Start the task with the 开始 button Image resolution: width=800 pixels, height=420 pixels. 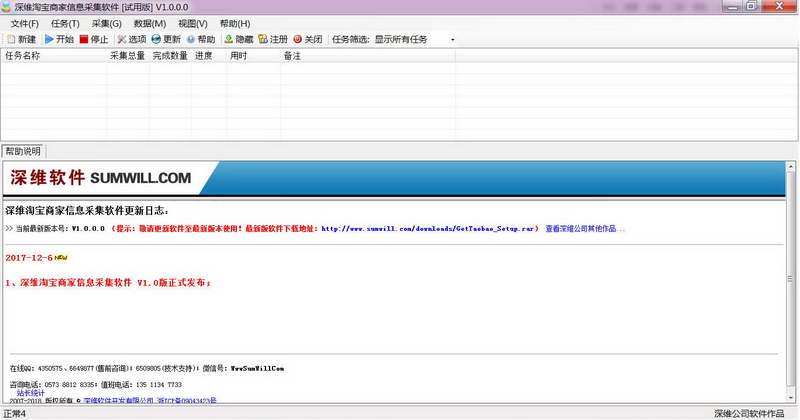point(59,39)
